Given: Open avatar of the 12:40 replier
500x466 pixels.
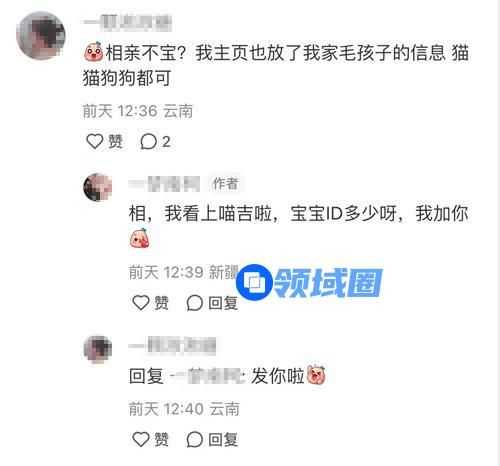Looking at the screenshot, I should 98,349.
